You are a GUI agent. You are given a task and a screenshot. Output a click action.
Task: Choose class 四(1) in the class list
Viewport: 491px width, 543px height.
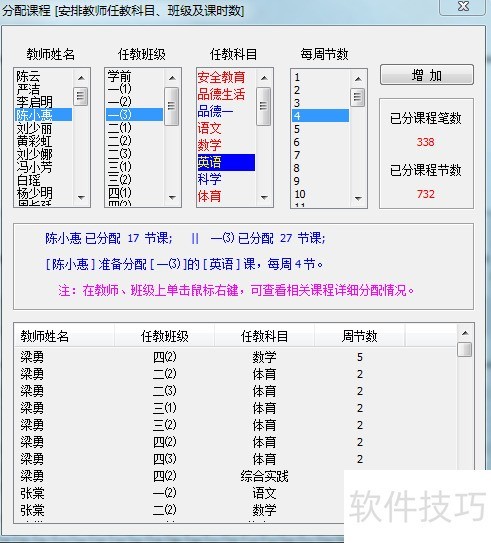[x=134, y=193]
